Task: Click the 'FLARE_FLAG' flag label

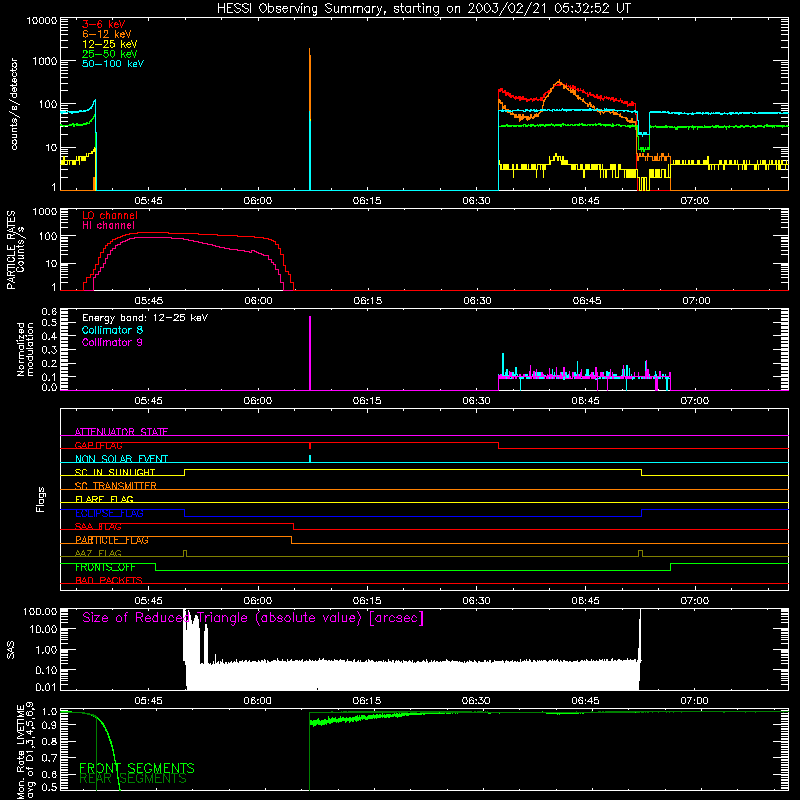Action: pos(104,499)
